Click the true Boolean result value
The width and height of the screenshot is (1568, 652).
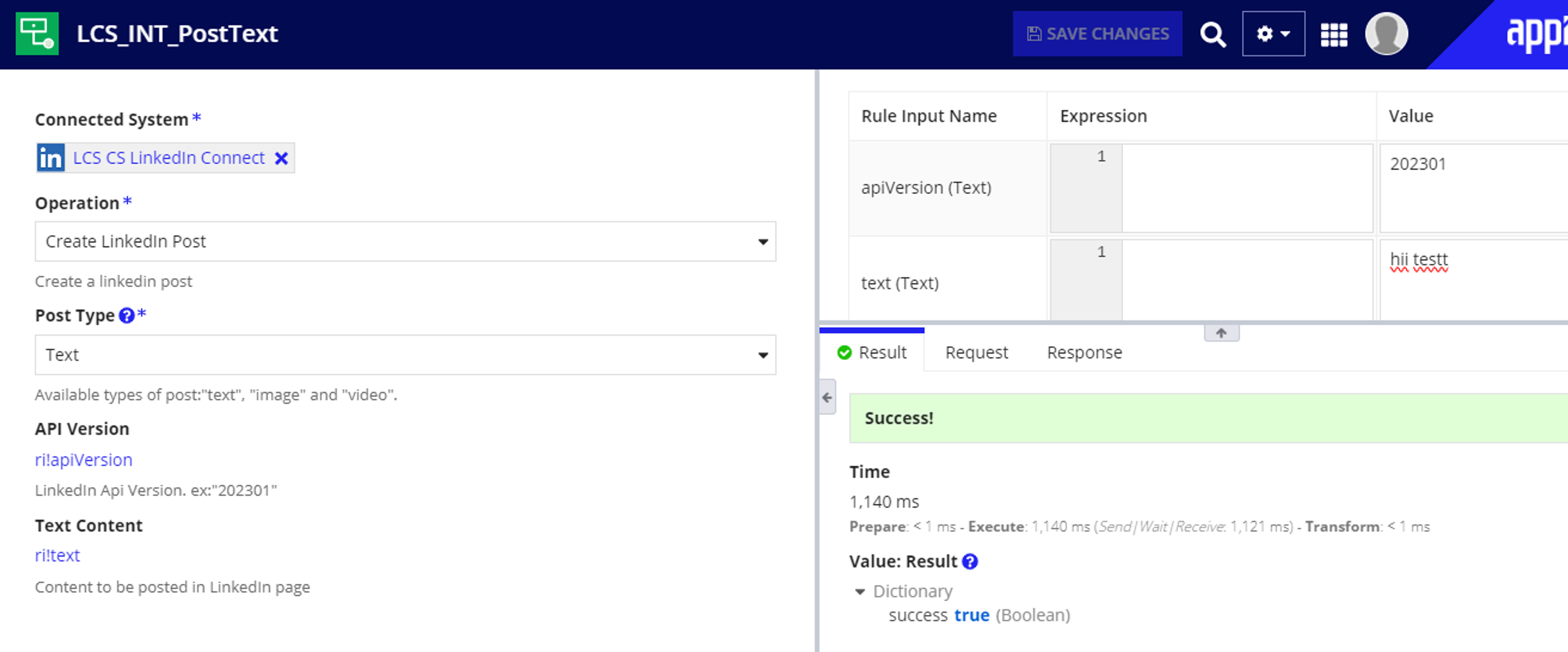point(971,616)
